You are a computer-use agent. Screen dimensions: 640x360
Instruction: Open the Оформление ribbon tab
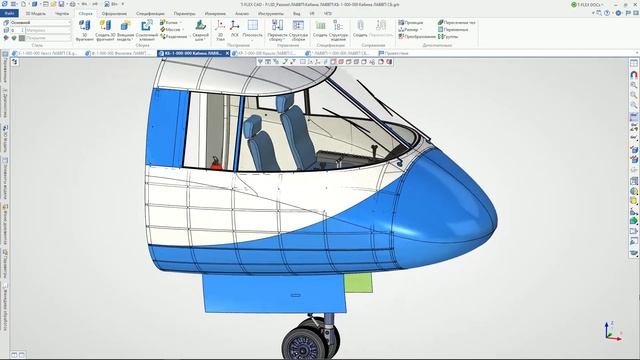(x=114, y=13)
